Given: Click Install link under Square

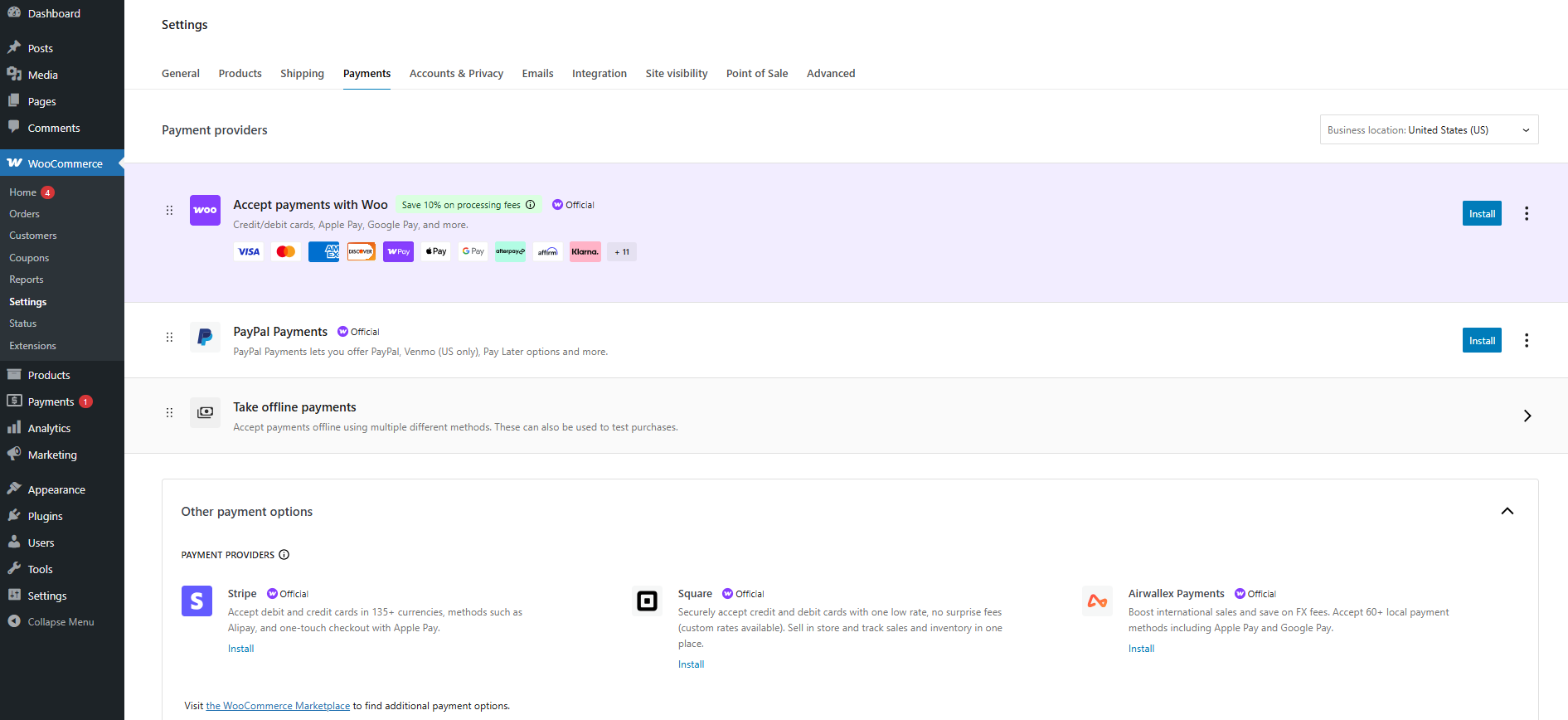Looking at the screenshot, I should 691,664.
